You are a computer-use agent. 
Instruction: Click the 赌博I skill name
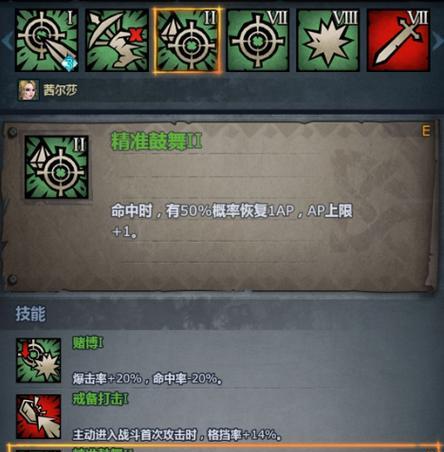[88, 343]
